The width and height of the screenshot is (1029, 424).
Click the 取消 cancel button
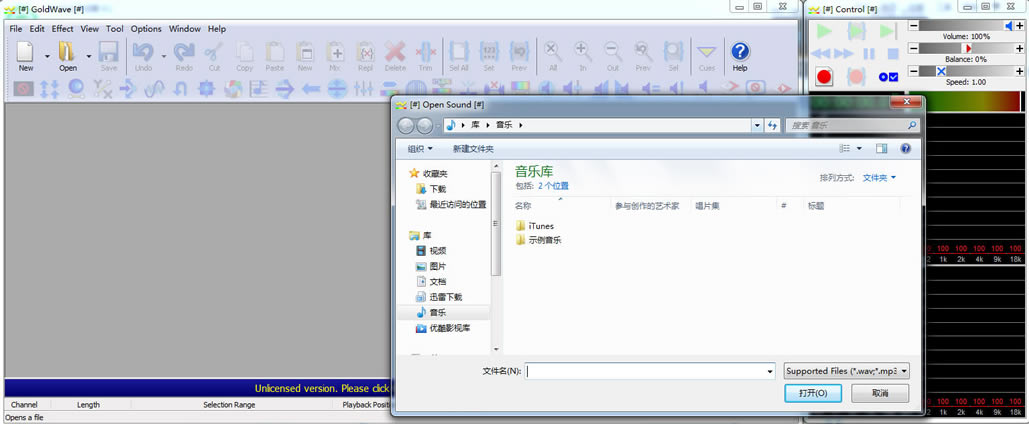(x=879, y=393)
